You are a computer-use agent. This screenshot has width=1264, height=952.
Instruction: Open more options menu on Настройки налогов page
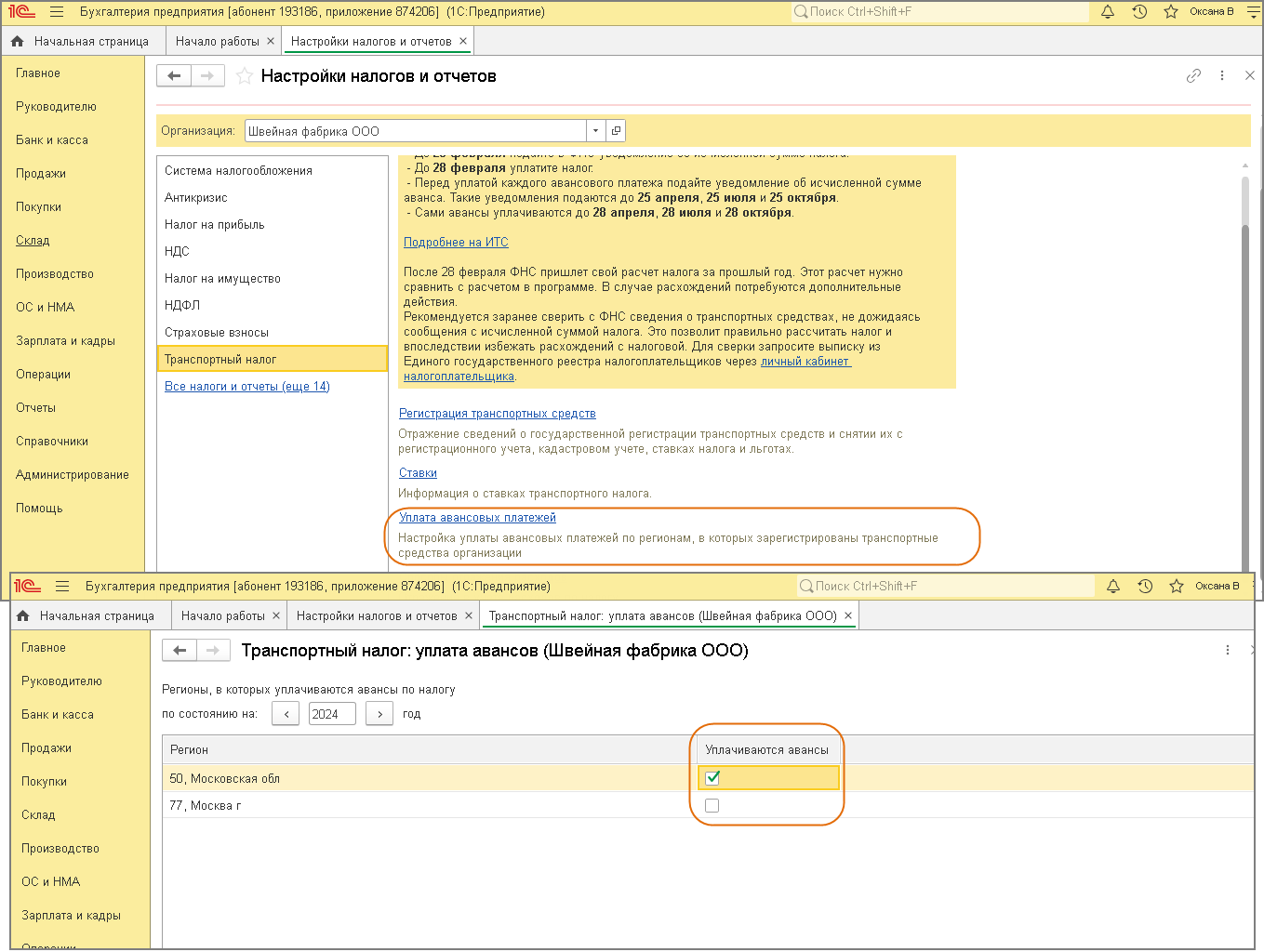coord(1222,75)
